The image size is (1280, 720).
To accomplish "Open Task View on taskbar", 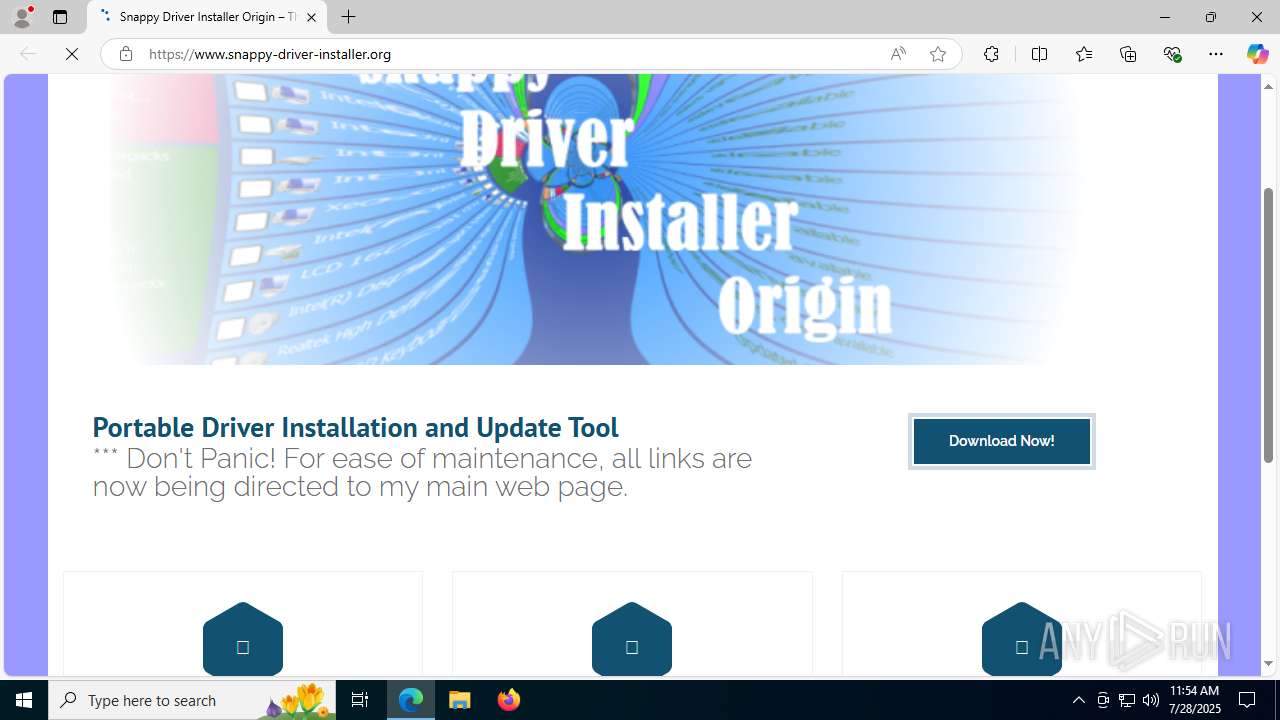I will click(360, 700).
